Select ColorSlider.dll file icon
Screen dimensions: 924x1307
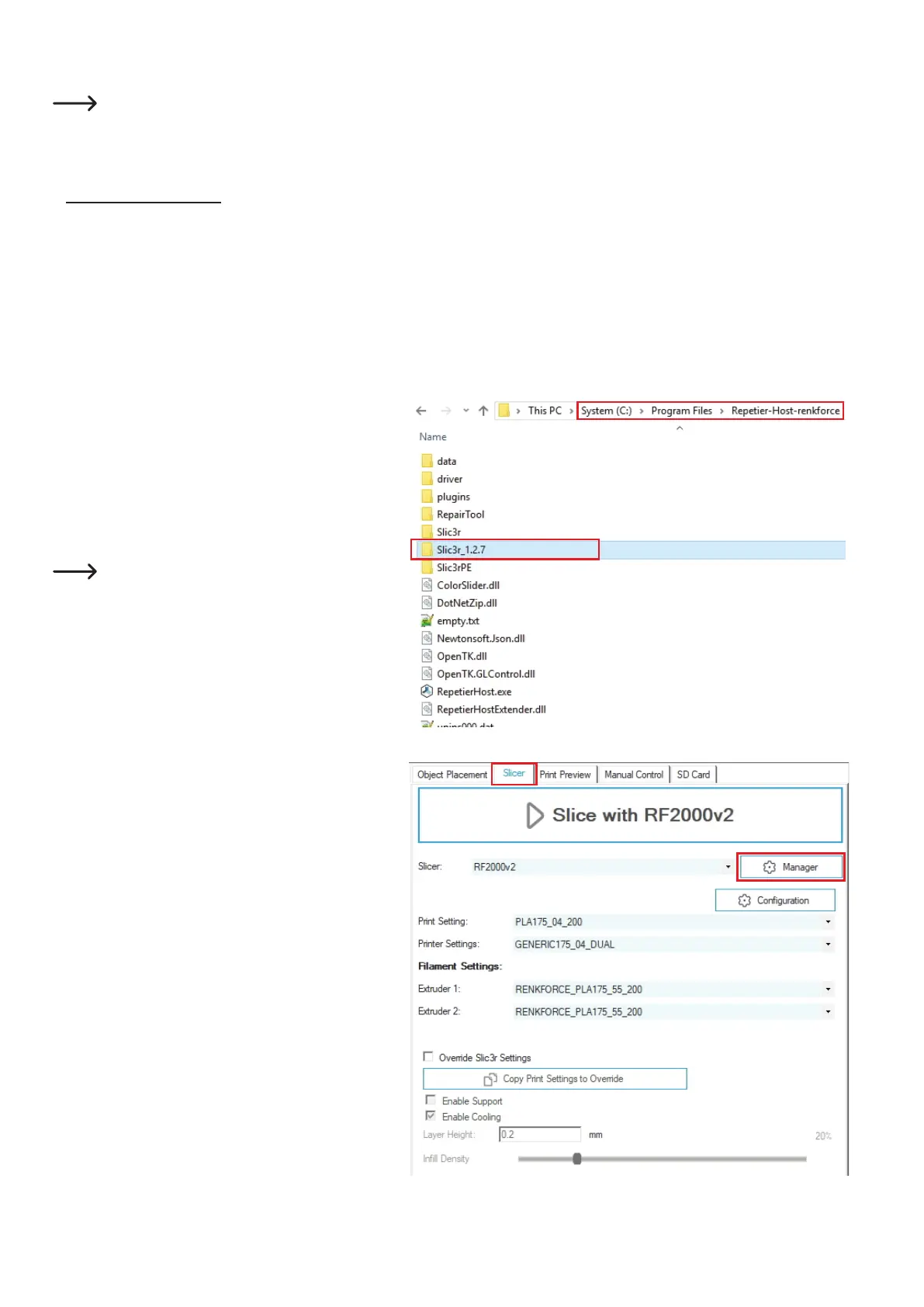(427, 585)
